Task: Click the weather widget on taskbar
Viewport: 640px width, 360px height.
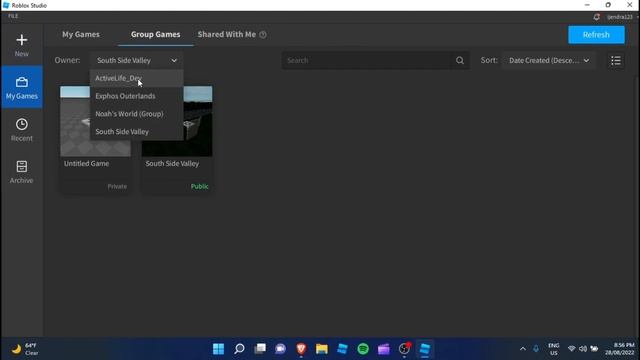Action: (24, 349)
